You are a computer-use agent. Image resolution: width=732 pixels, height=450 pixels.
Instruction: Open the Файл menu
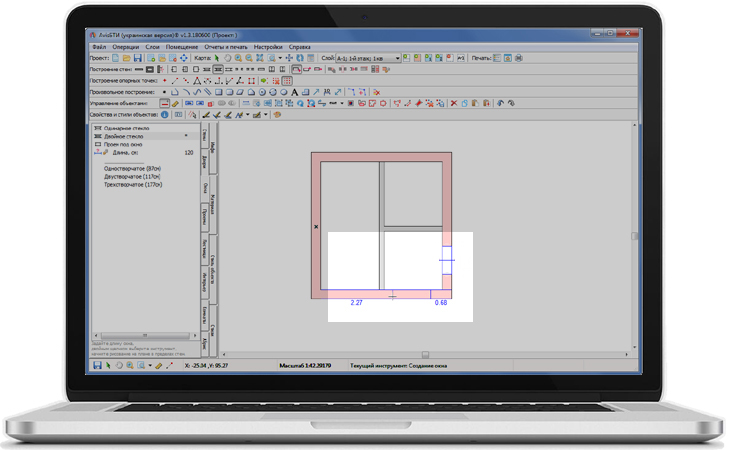click(x=99, y=47)
